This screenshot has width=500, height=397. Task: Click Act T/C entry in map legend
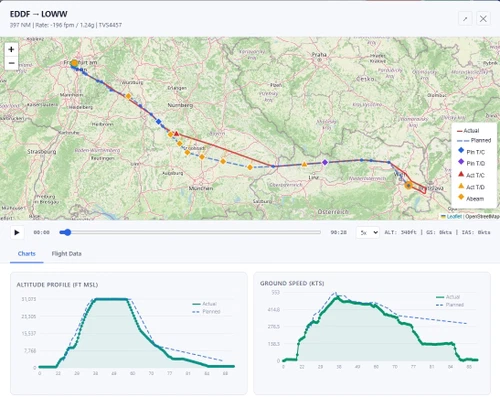471,175
